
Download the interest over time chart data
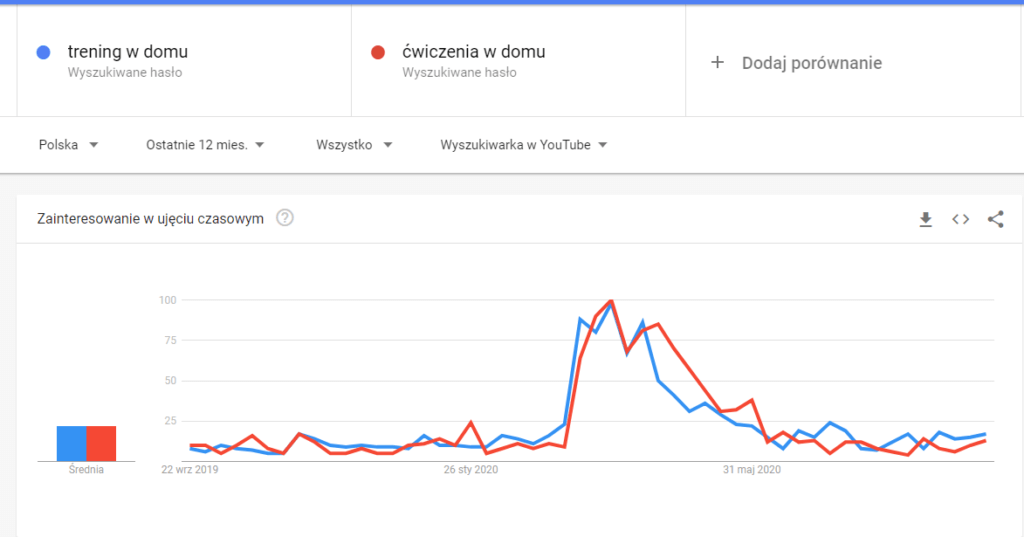pyautogui.click(x=926, y=219)
